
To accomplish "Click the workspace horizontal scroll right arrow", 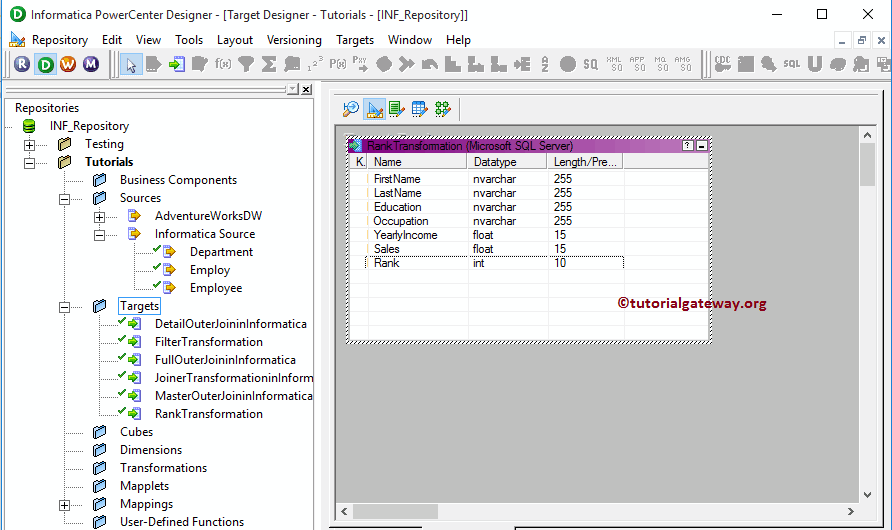I will click(850, 512).
